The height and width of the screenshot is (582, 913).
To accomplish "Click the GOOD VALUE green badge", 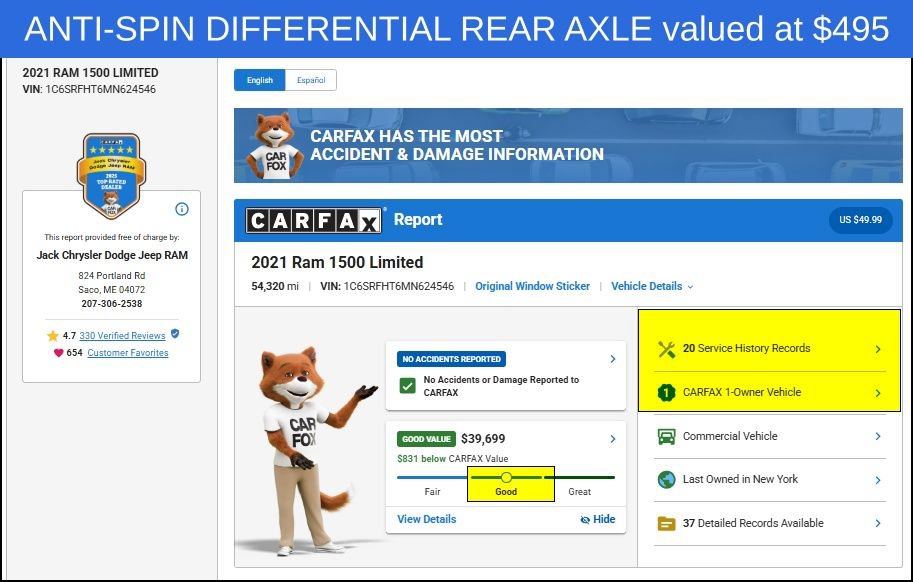I will coord(426,439).
